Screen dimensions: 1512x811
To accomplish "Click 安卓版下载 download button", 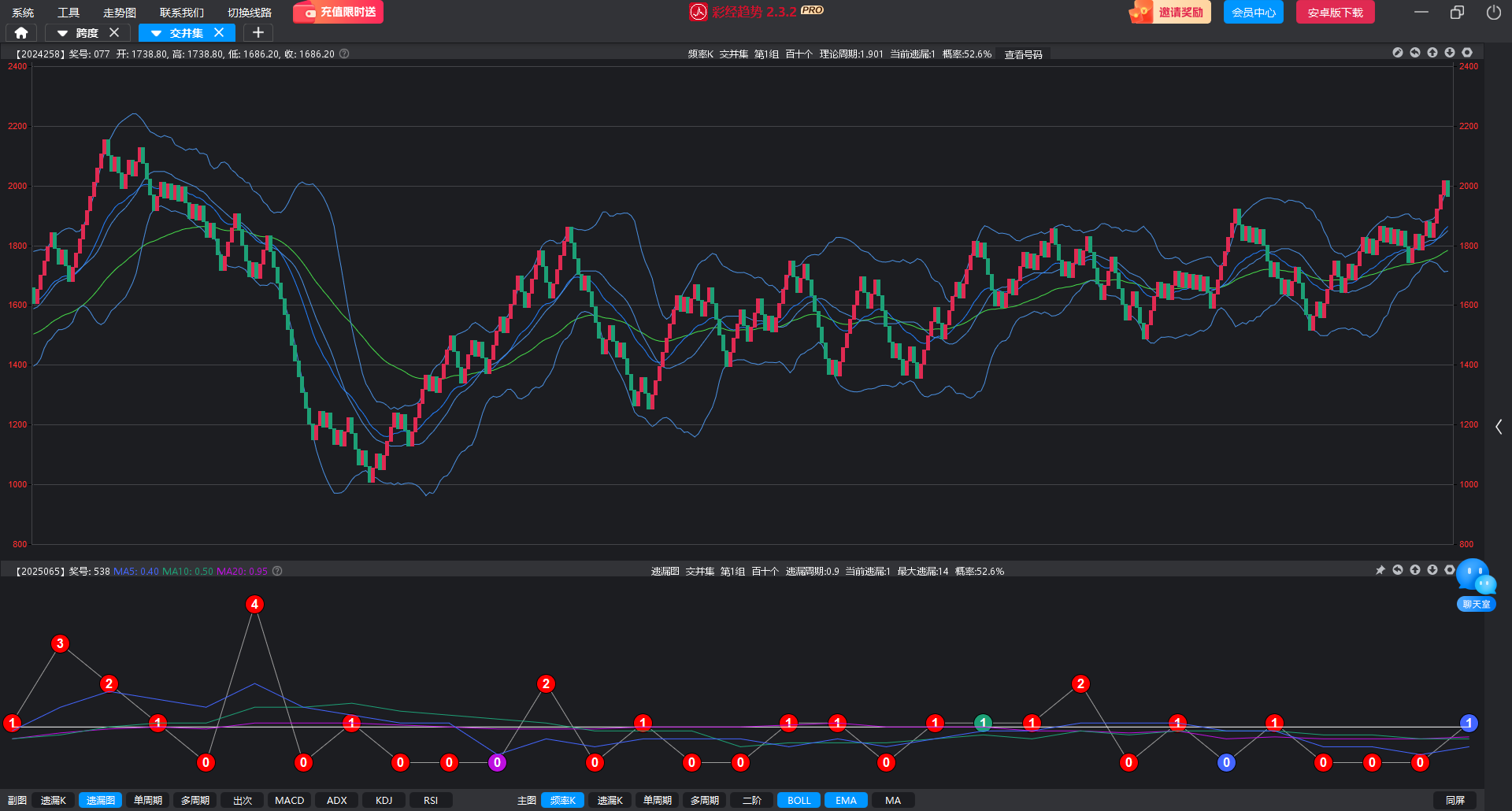I will pos(1335,12).
